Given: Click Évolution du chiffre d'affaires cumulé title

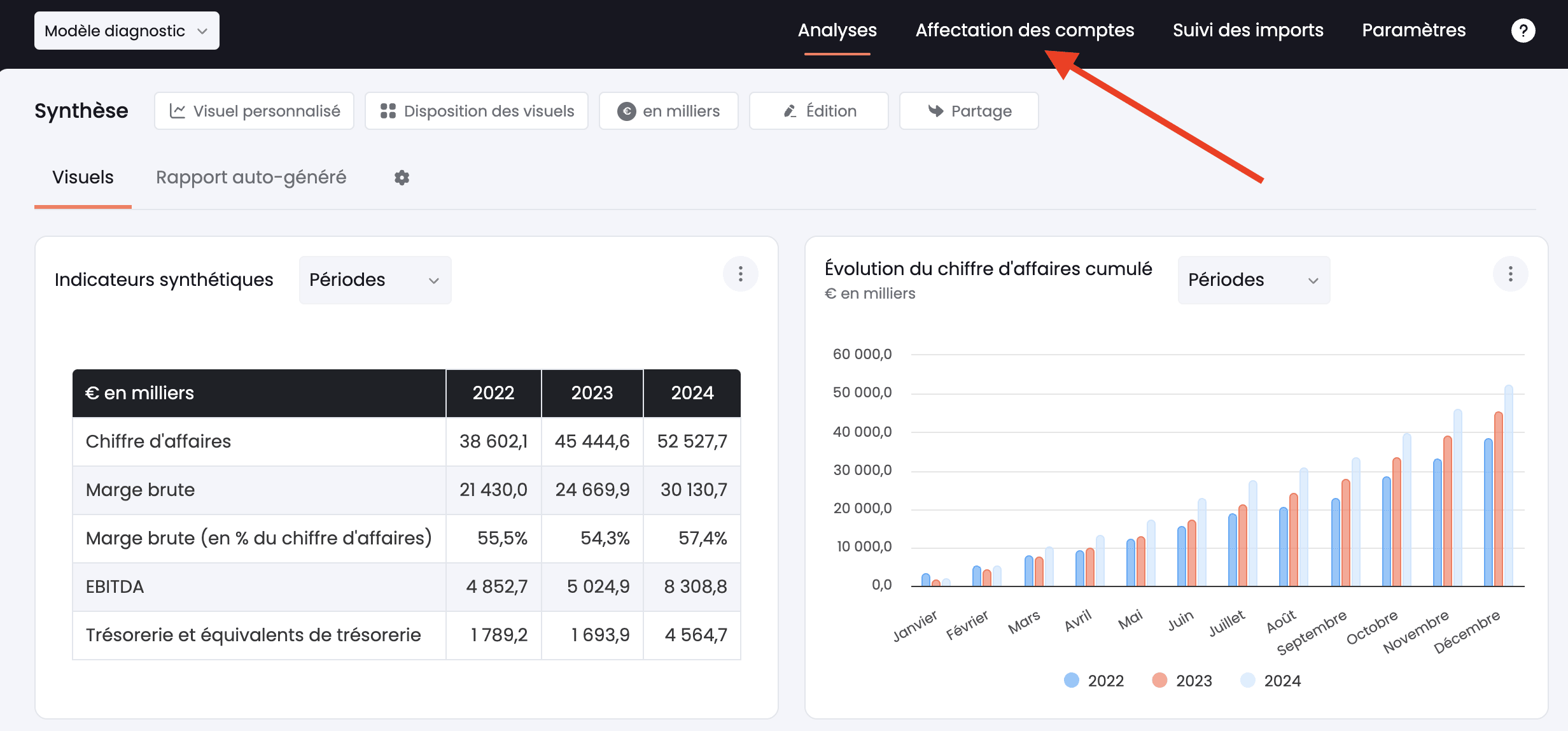Looking at the screenshot, I should 988,269.
